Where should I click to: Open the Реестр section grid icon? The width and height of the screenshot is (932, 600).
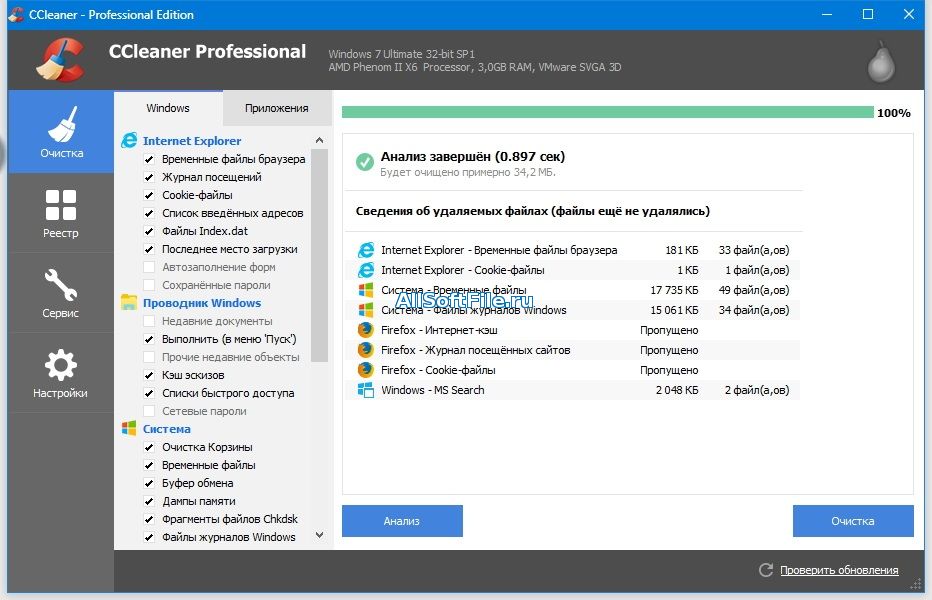[61, 212]
